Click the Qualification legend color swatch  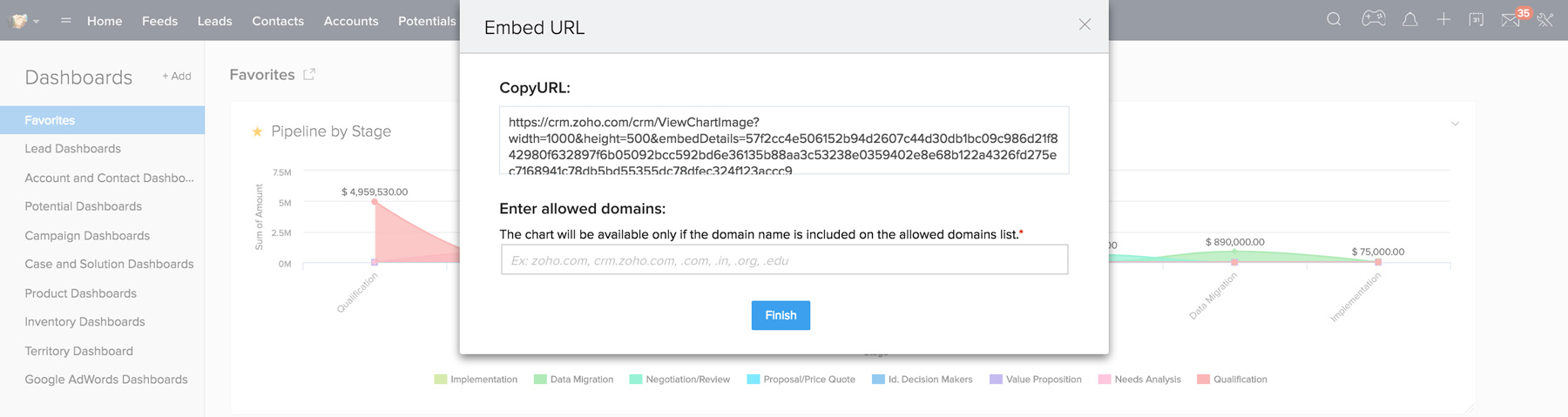1203,380
